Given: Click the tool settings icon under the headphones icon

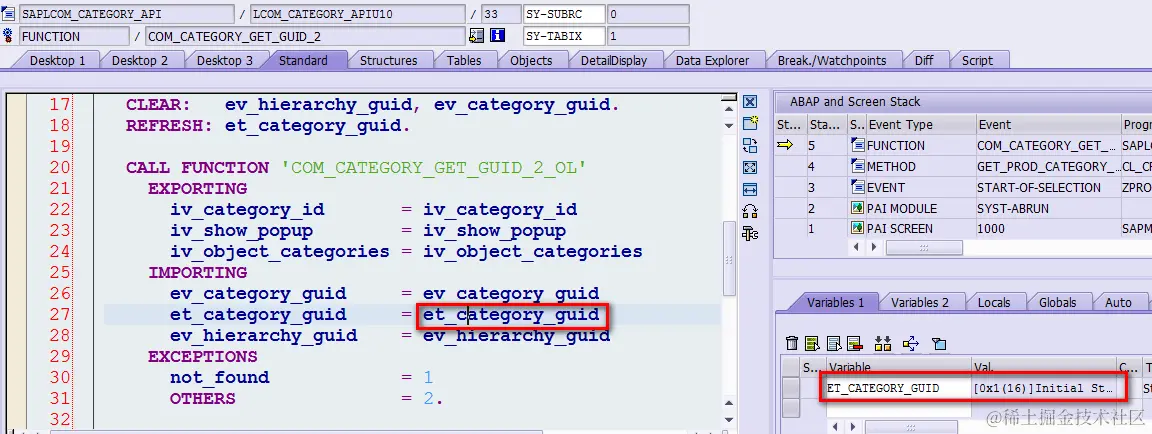Looking at the screenshot, I should (750, 234).
